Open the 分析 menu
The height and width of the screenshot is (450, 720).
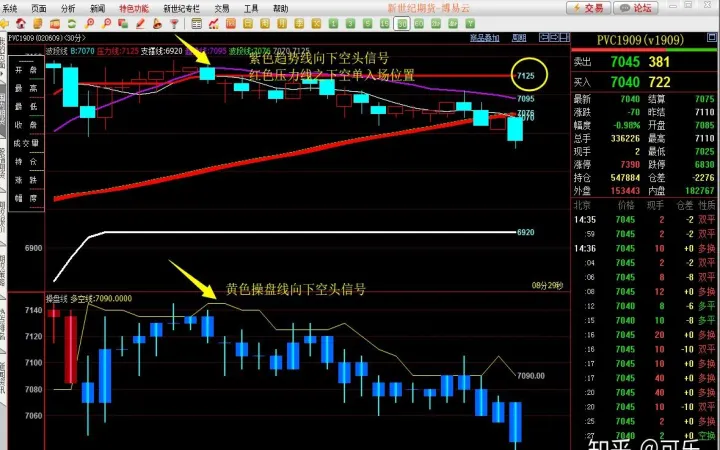tap(68, 7)
